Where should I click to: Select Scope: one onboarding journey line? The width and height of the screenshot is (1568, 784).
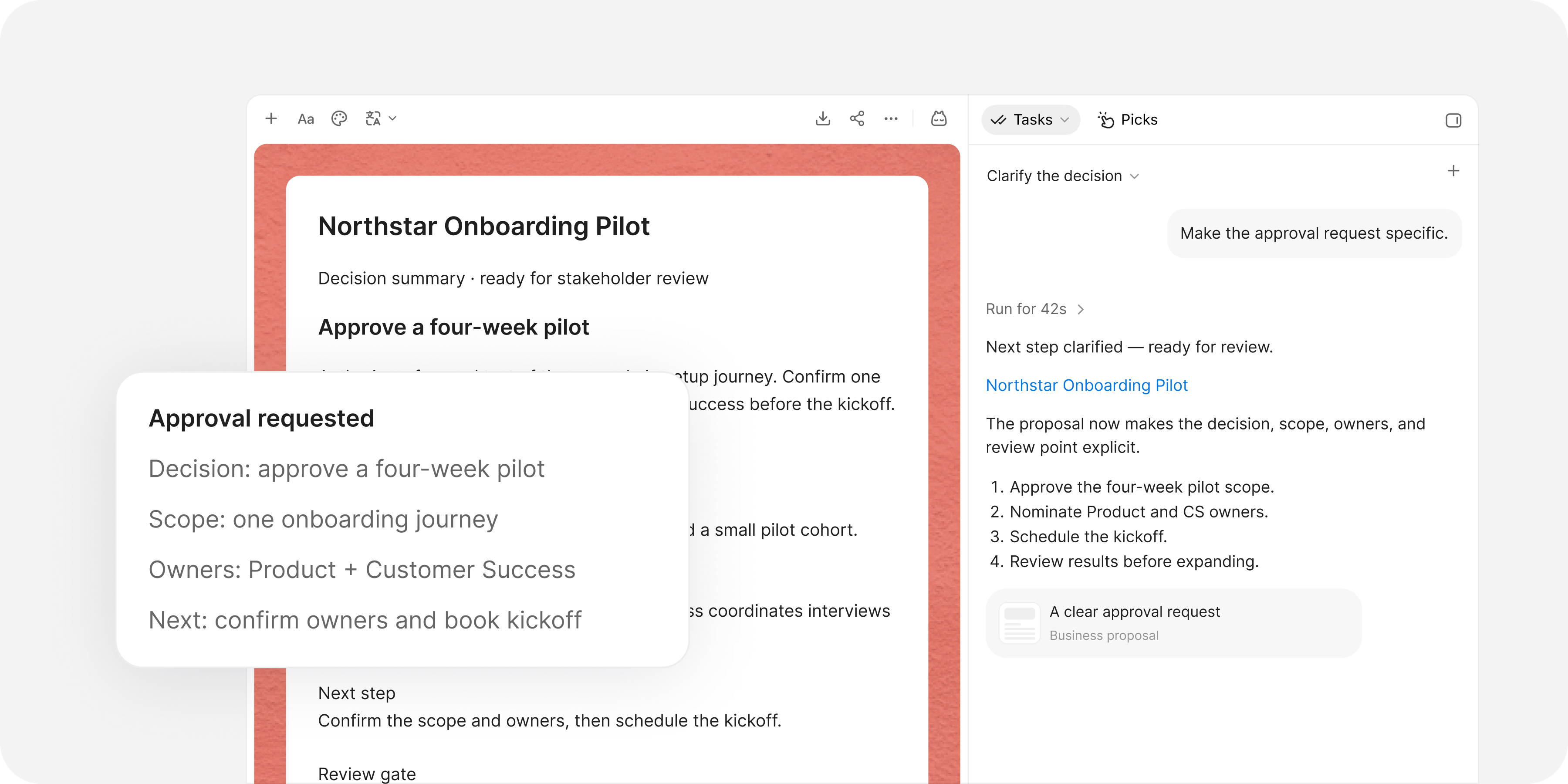tap(323, 520)
